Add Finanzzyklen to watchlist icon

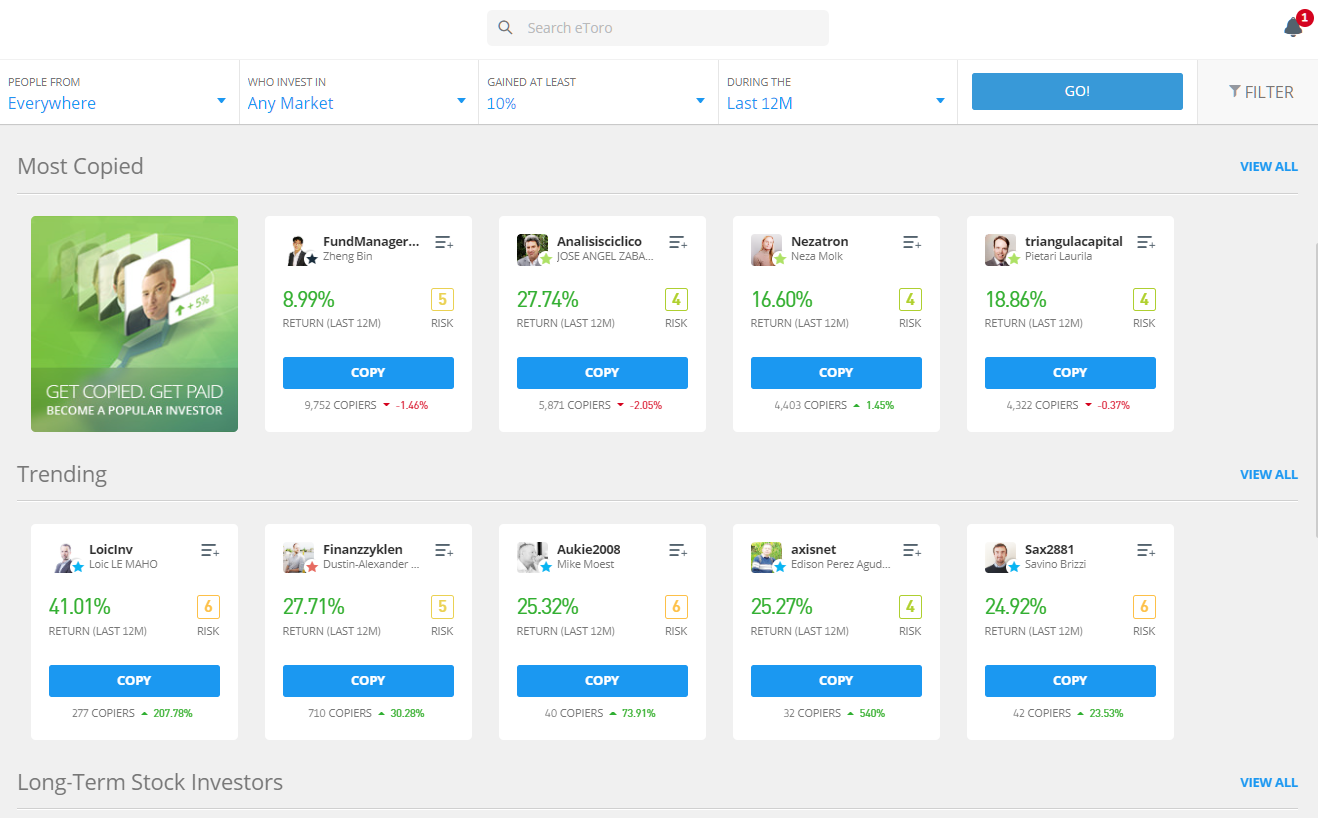pos(444,550)
